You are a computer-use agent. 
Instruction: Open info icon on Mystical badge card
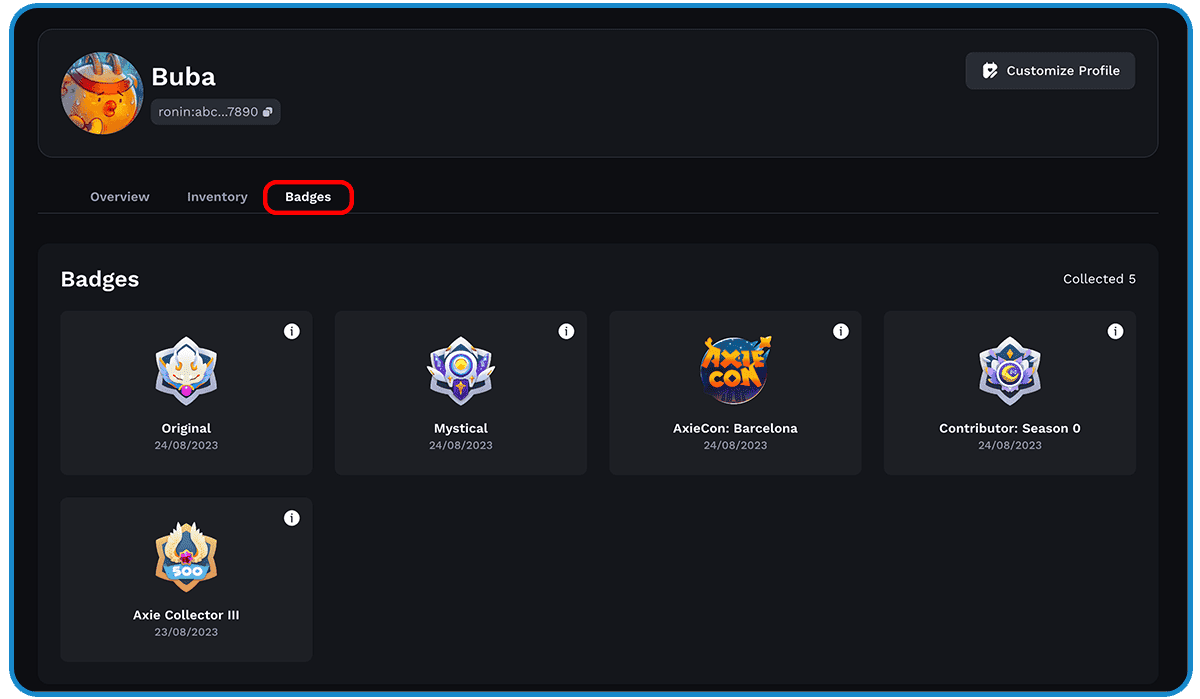pos(566,331)
